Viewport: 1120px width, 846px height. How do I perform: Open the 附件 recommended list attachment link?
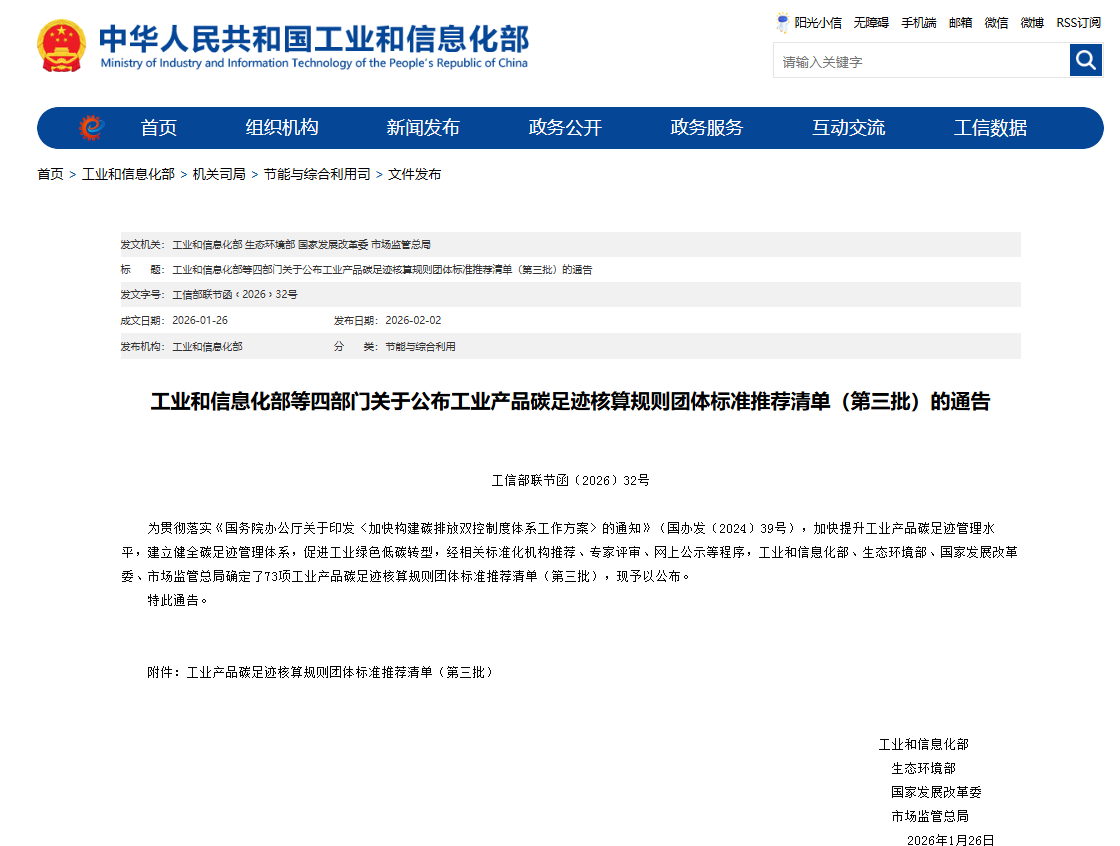point(340,673)
